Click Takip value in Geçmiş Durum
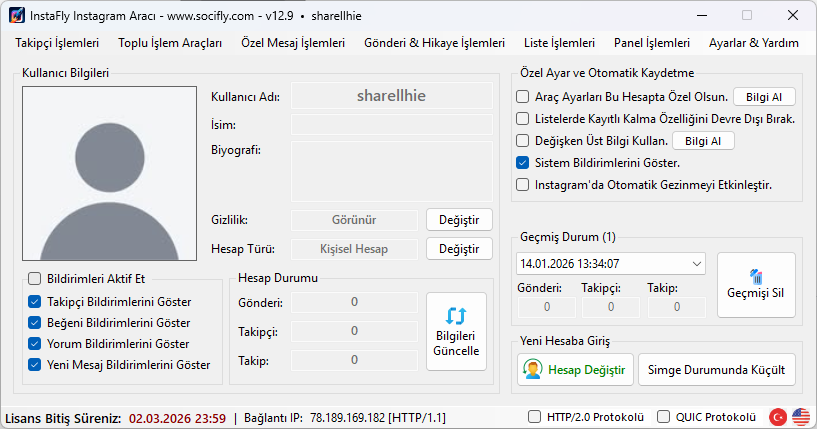Screen dimensions: 817x429 point(677,308)
